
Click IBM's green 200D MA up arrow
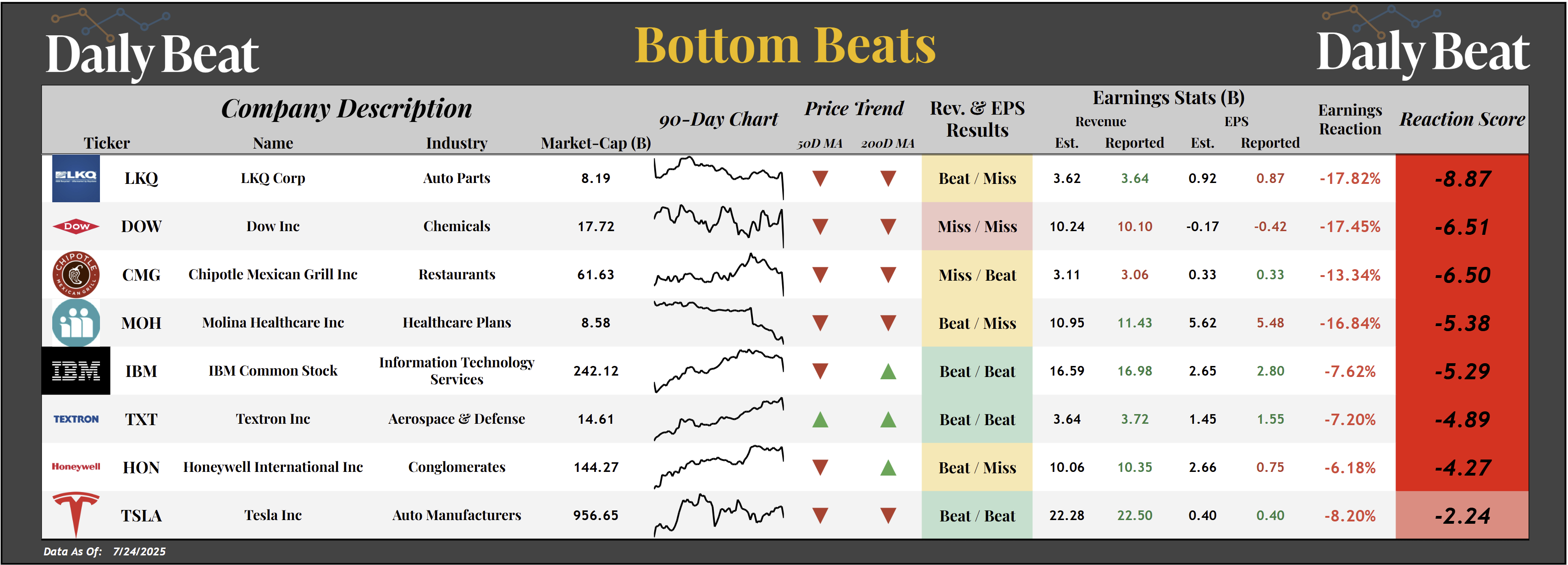(x=888, y=371)
